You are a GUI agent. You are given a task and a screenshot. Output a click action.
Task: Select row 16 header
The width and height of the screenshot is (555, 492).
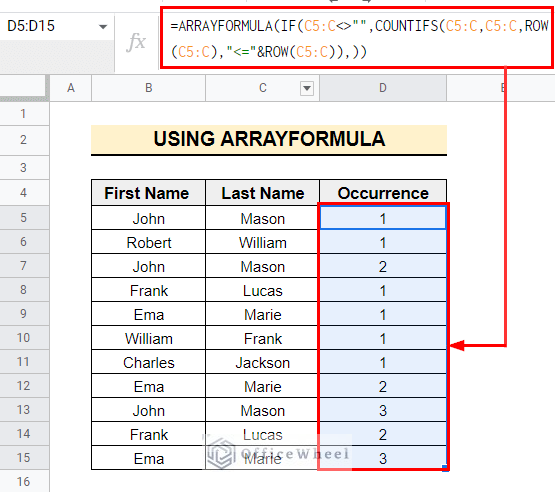(x=23, y=481)
